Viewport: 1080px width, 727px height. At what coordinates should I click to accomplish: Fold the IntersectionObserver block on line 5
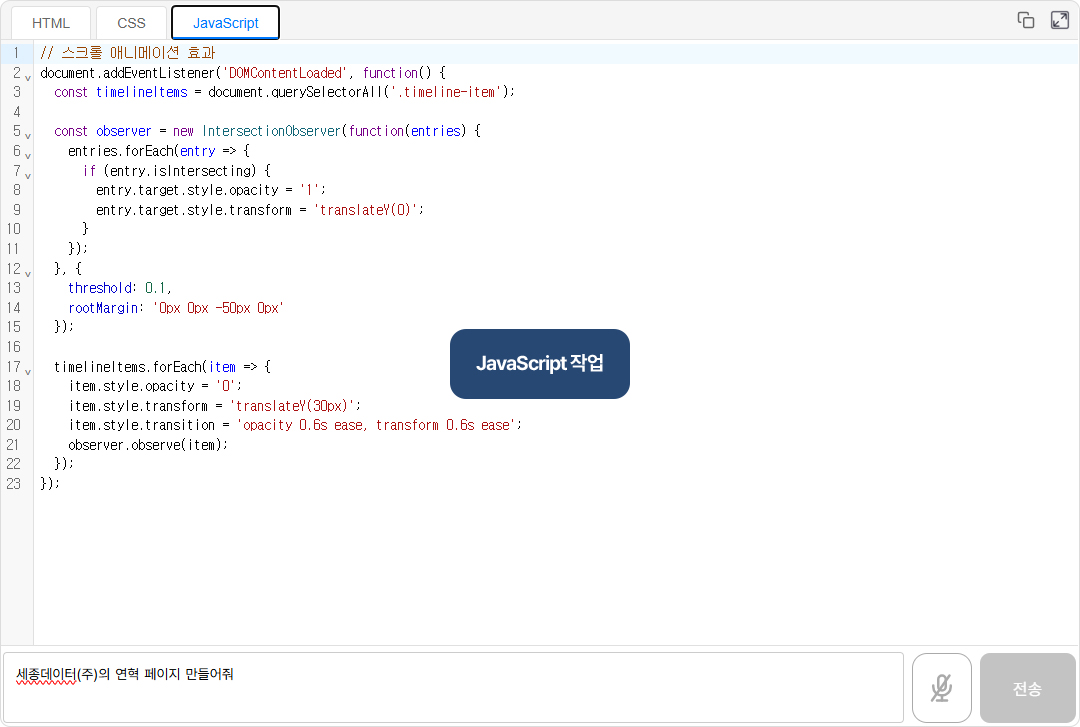click(28, 134)
